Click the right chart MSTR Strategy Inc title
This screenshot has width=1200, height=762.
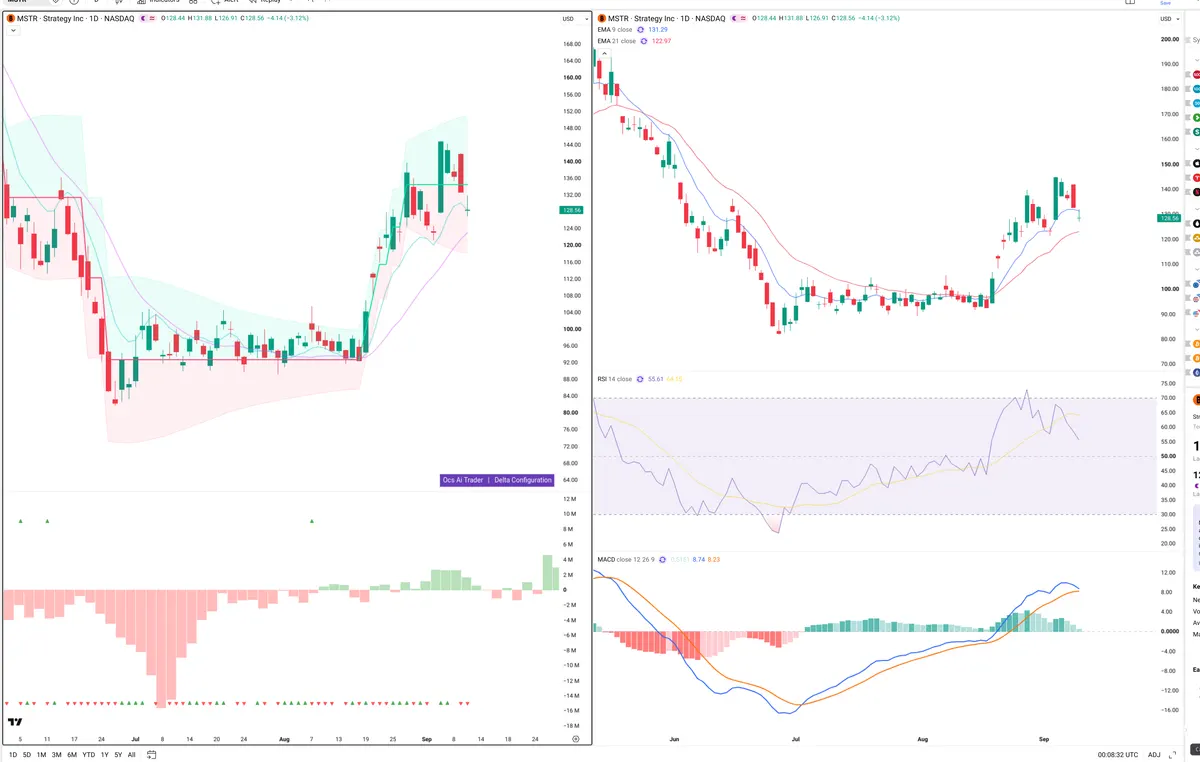pos(666,19)
